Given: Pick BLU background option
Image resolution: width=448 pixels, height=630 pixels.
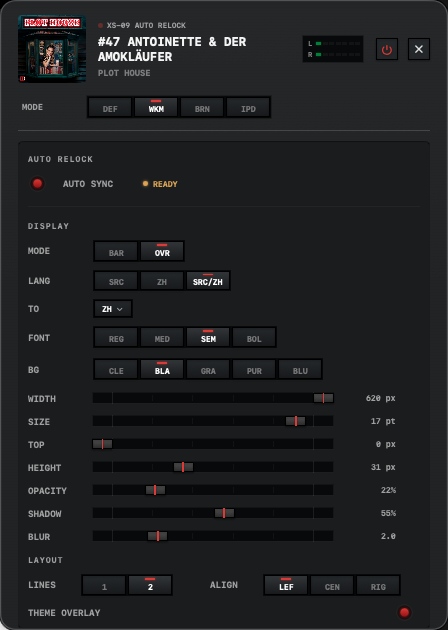Looking at the screenshot, I should (300, 370).
